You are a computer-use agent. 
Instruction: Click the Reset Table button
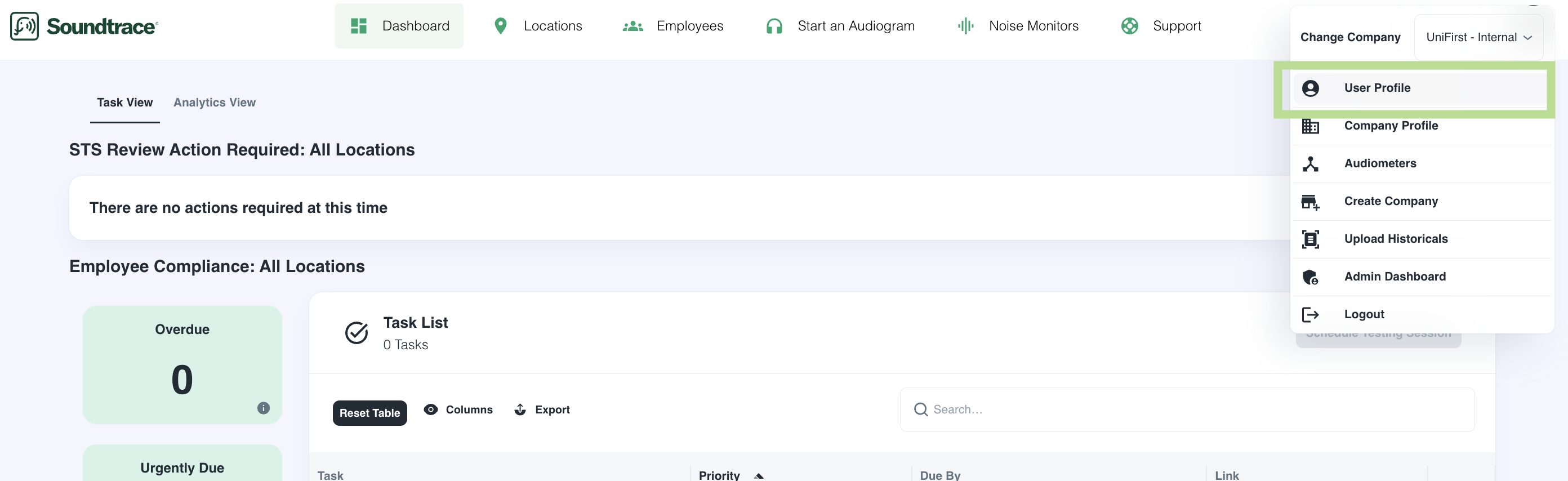tap(369, 413)
